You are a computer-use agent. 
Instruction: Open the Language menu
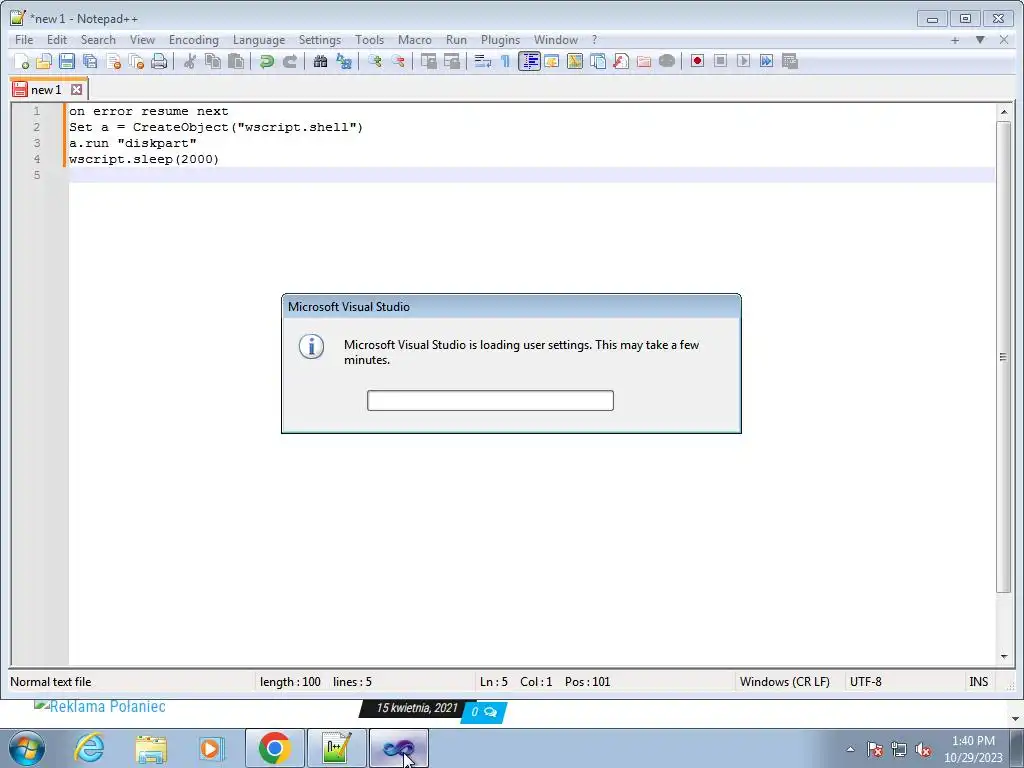point(259,40)
